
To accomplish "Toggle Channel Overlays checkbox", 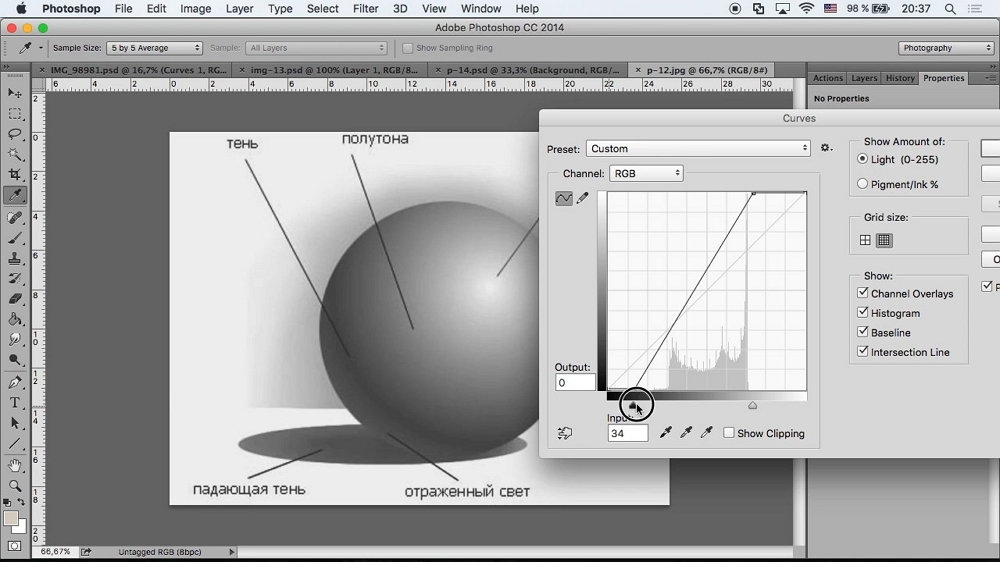I will [863, 293].
